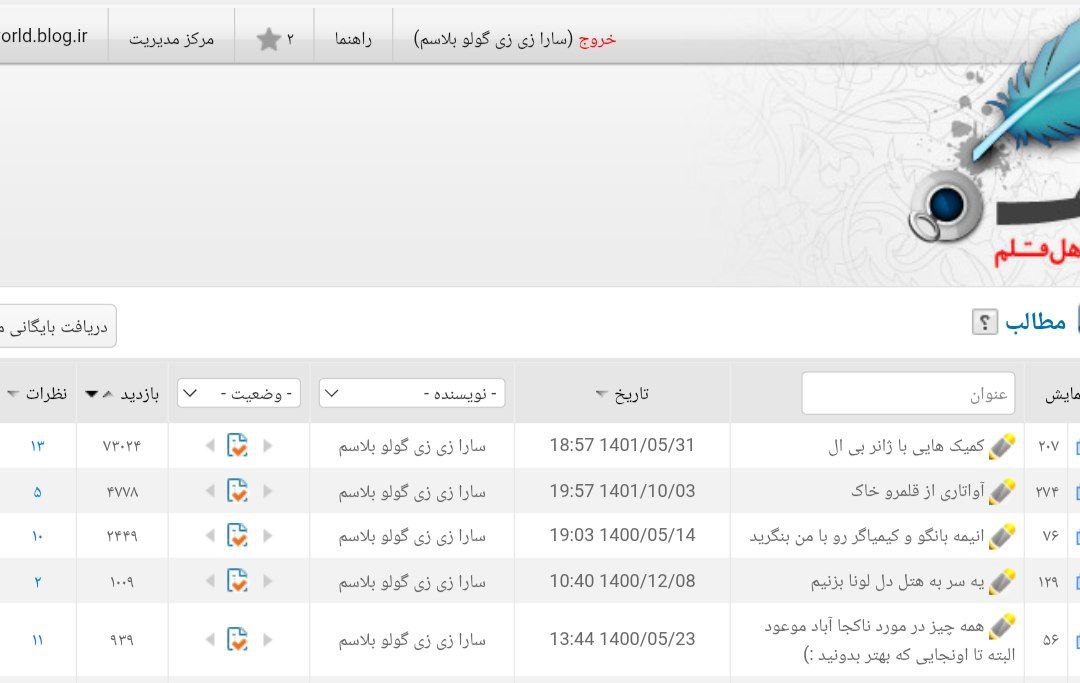Click left status arrow for 2449-view post

[x=209, y=536]
